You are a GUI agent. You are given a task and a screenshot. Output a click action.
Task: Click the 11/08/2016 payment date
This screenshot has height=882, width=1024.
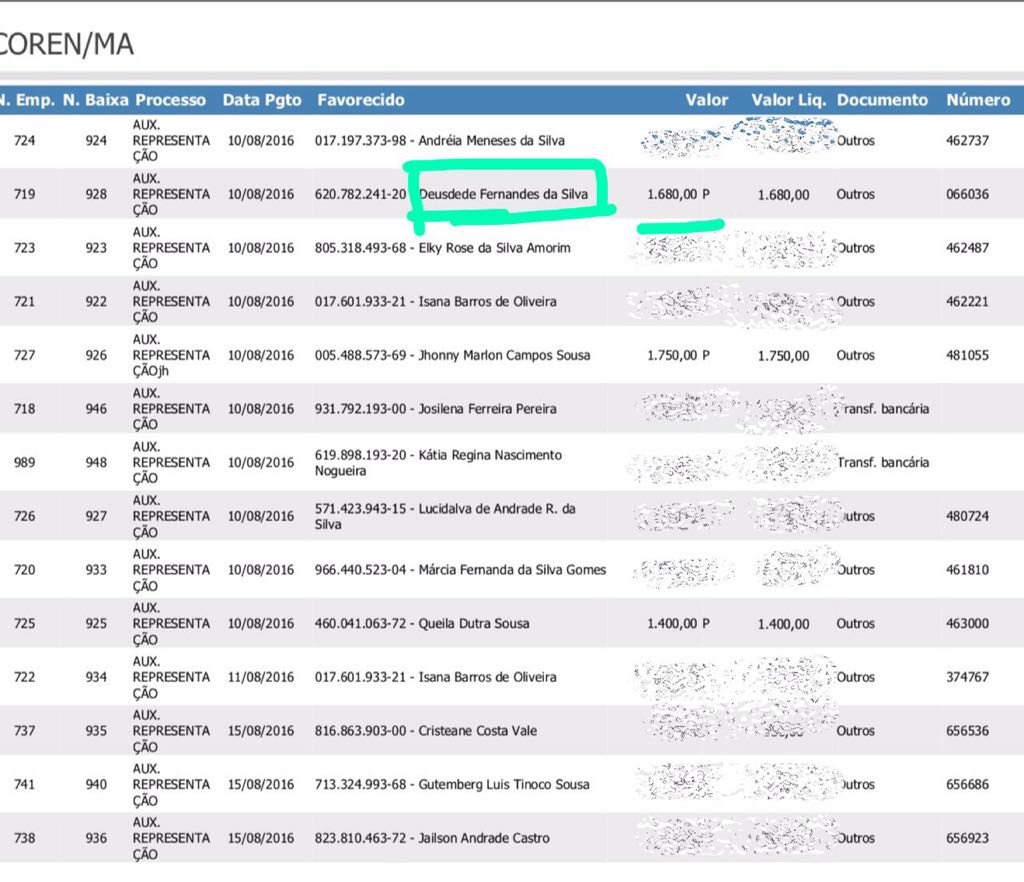coord(261,678)
